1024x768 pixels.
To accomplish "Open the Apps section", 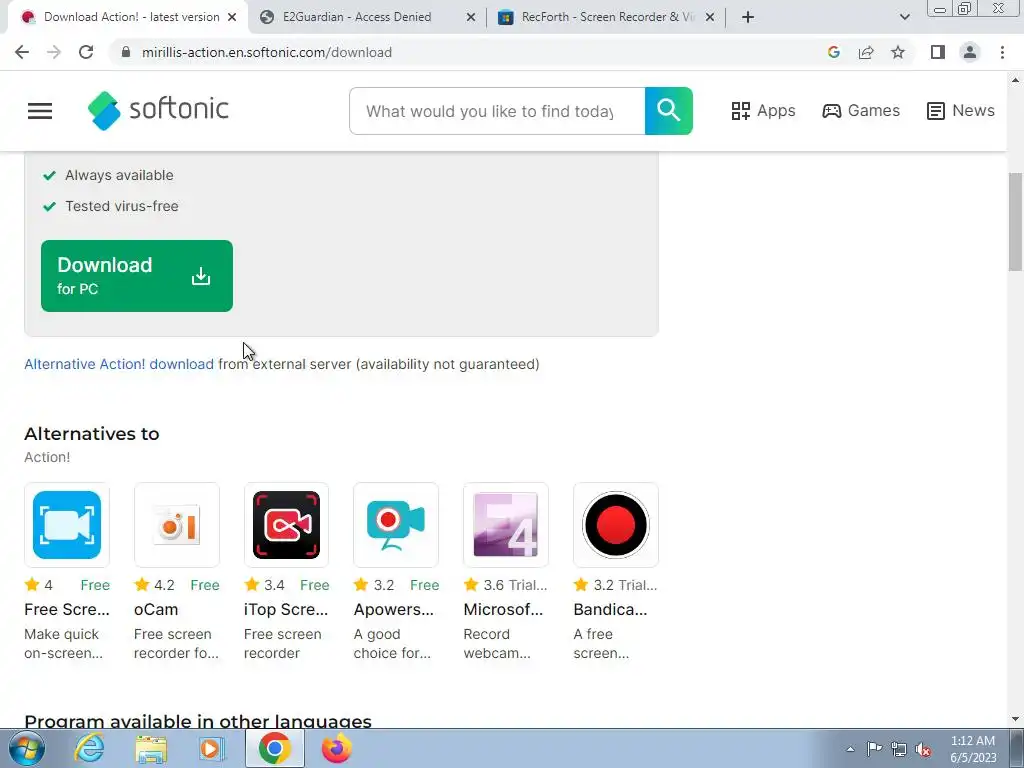I will pyautogui.click(x=763, y=111).
